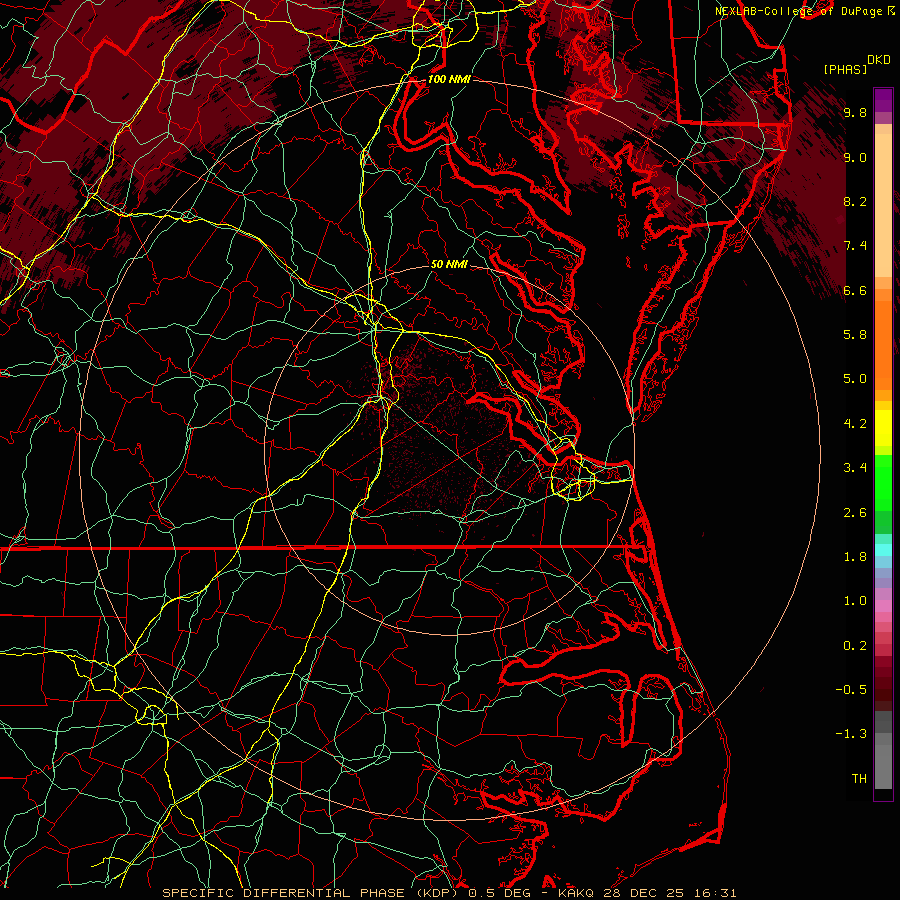Click the -0.5 value on the color scale

pyautogui.click(x=851, y=689)
